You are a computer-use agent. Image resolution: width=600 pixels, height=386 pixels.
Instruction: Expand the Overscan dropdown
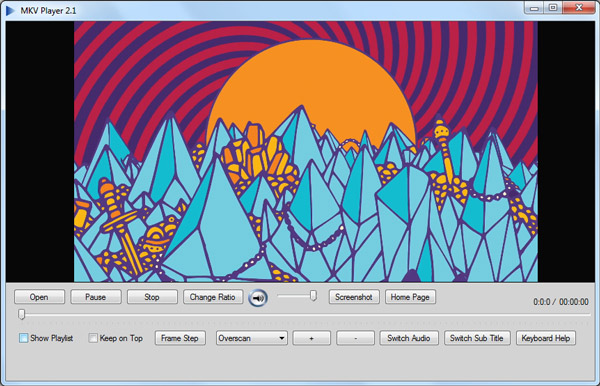point(251,338)
